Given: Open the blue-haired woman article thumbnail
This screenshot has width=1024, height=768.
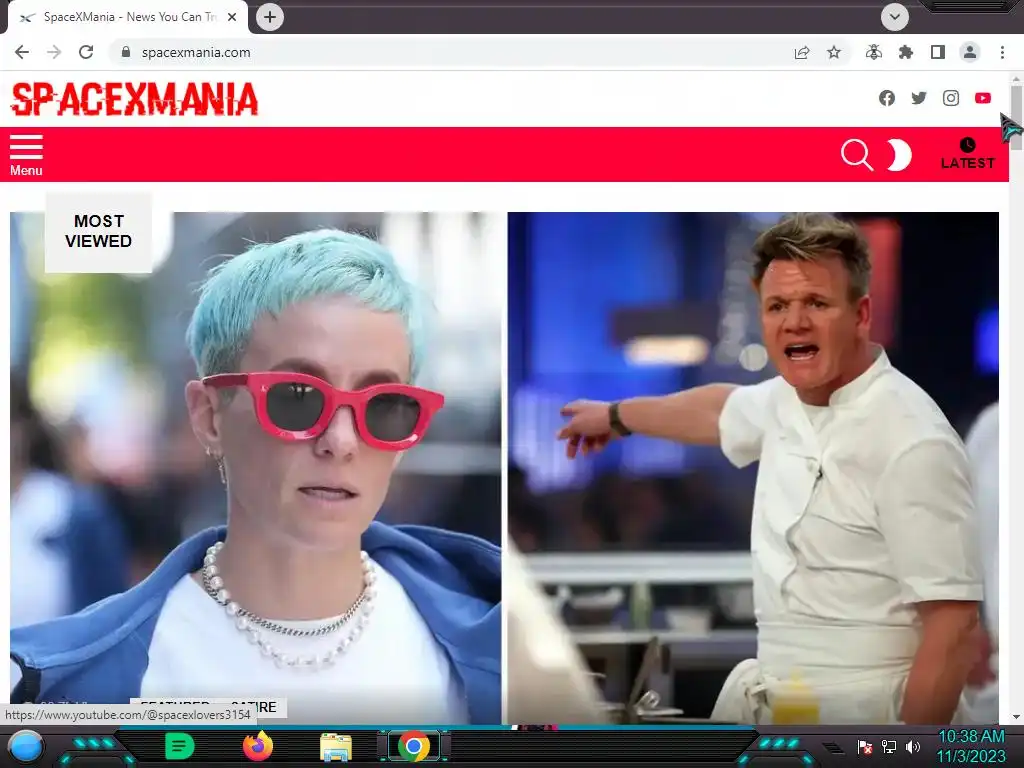Looking at the screenshot, I should click(x=255, y=468).
